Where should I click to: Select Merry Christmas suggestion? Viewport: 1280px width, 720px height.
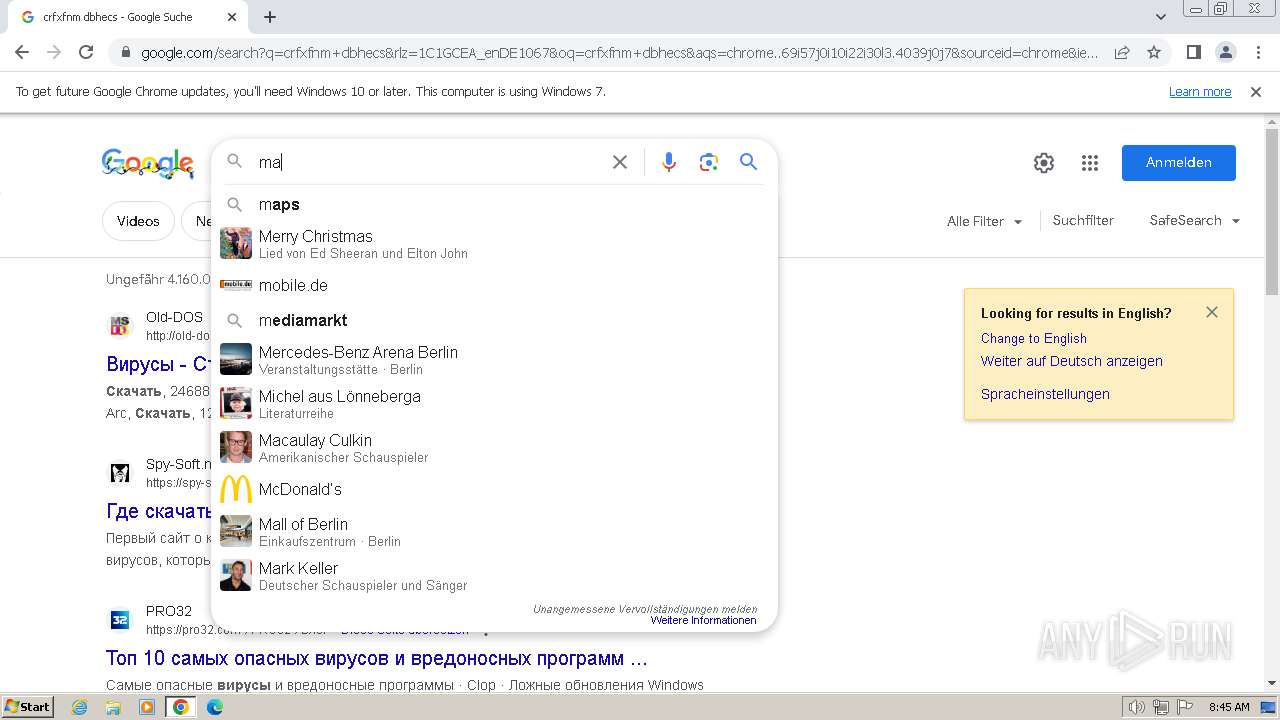tap(494, 243)
